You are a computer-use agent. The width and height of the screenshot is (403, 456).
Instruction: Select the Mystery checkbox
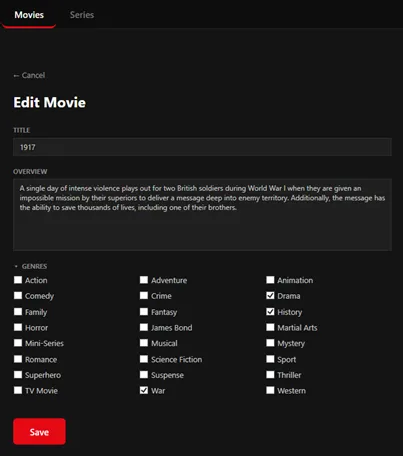click(270, 343)
